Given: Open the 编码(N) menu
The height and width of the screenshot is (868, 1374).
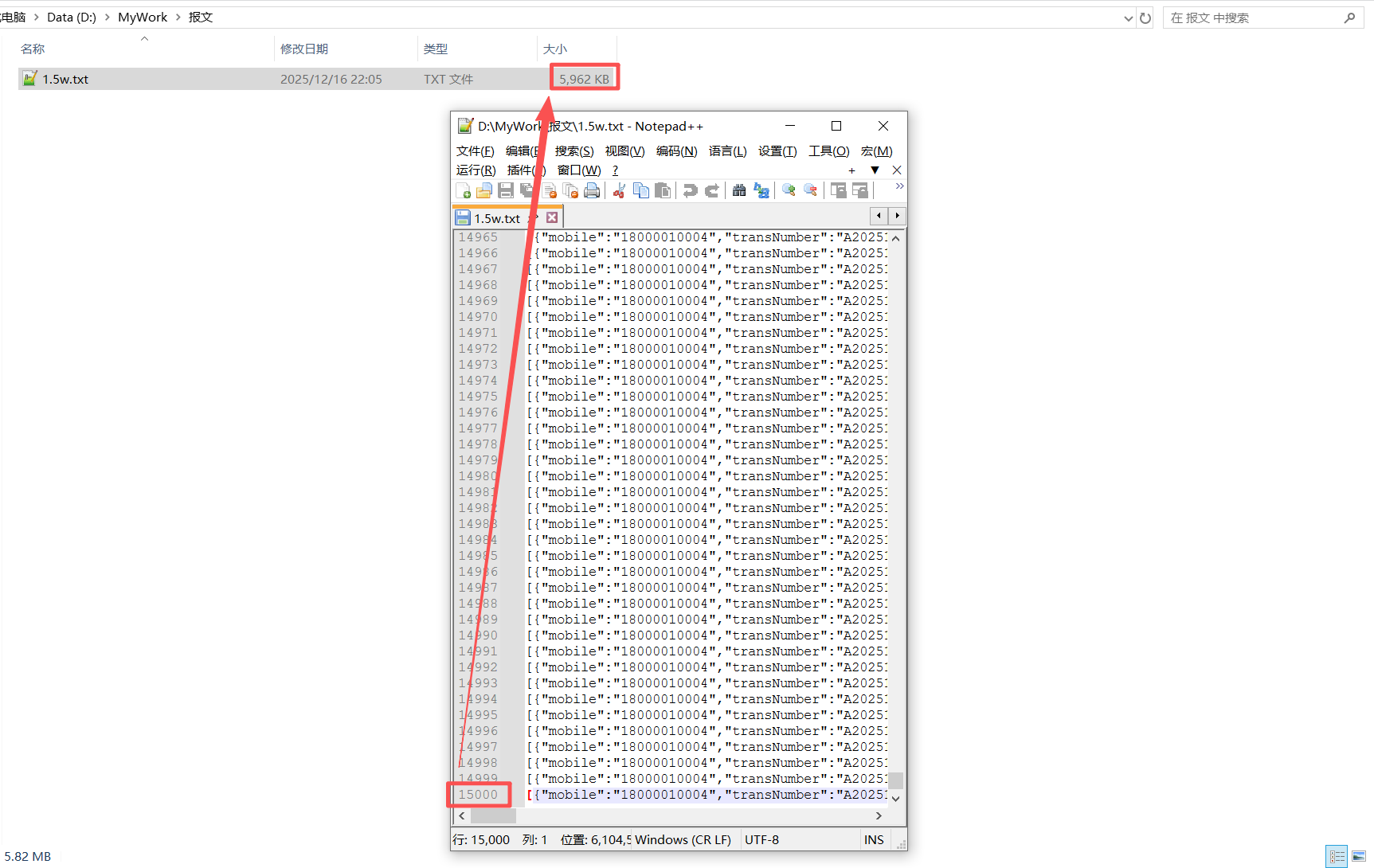Looking at the screenshot, I should [676, 151].
